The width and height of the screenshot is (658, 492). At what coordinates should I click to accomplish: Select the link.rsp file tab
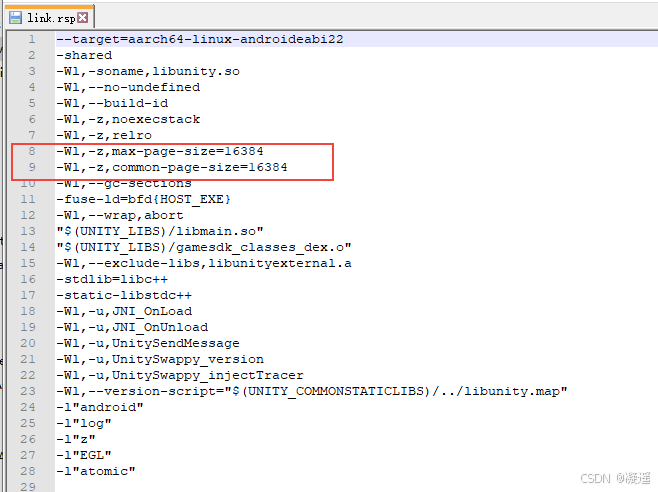pyautogui.click(x=50, y=17)
